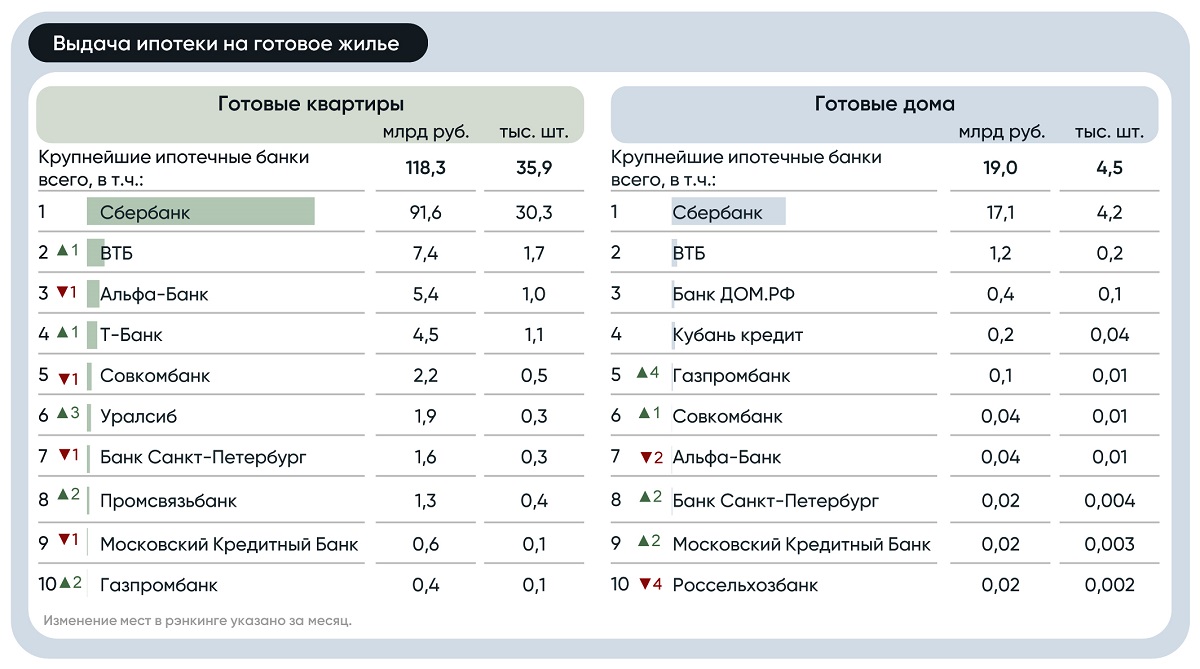Image resolution: width=1200 pixels, height=669 pixels.
Task: Click the green up arrow beside Газпромбанк houses
Action: coord(642,373)
